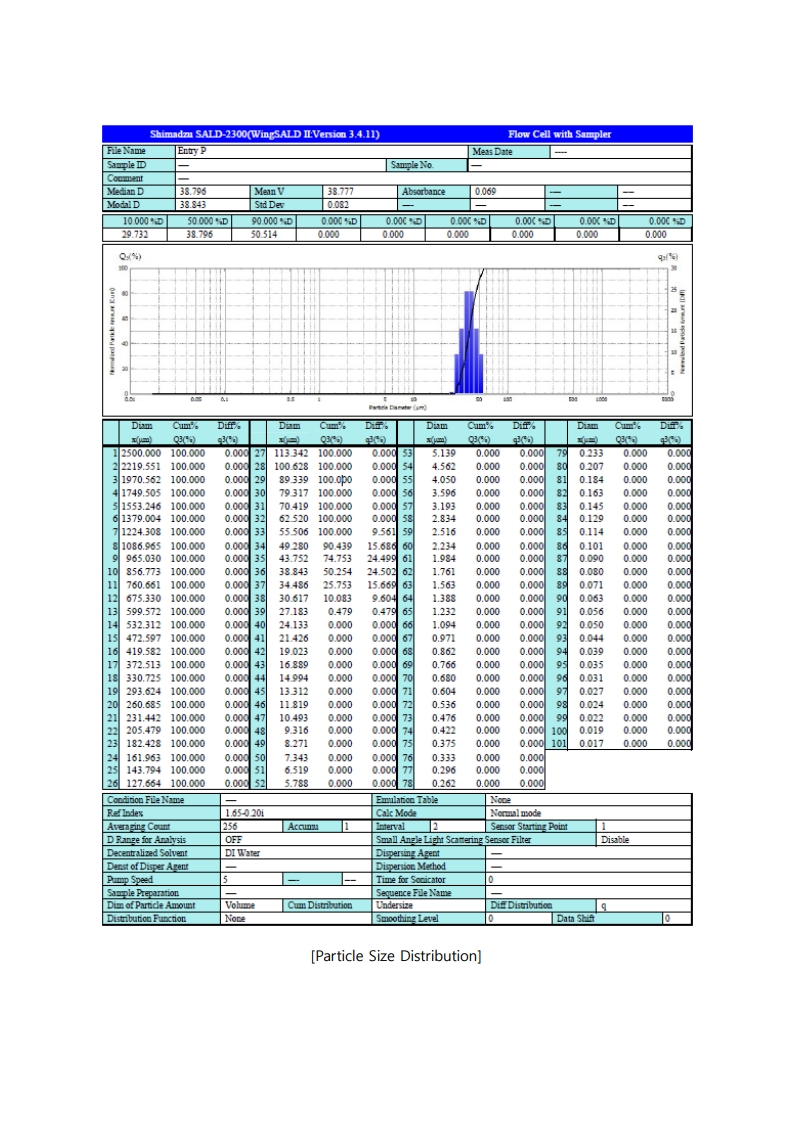Click the 29.732 percentile value
Image resolution: width=793 pixels, height=1122 pixels.
[135, 234]
